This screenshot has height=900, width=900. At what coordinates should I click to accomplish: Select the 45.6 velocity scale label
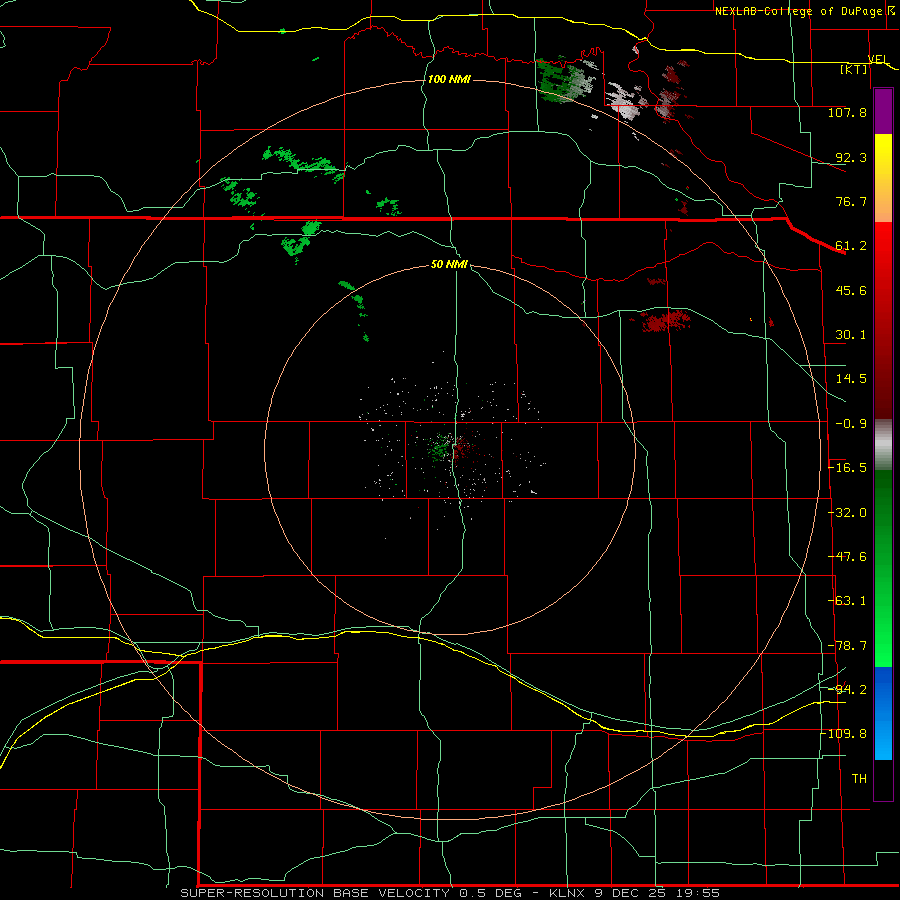pos(851,290)
